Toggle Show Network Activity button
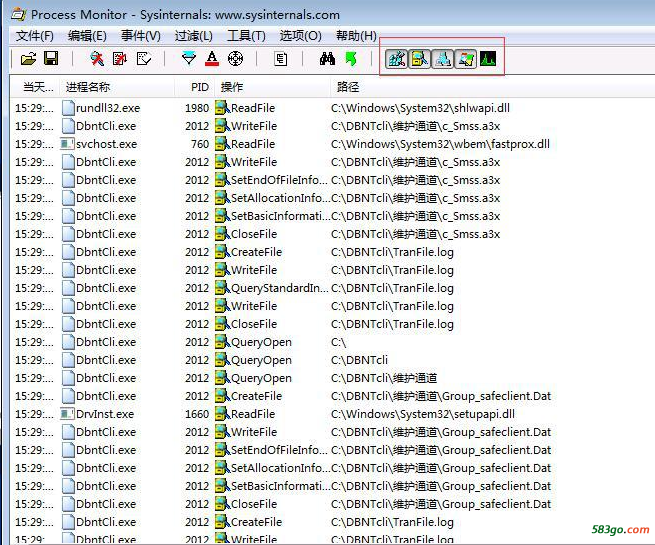655x545 pixels. [443, 59]
